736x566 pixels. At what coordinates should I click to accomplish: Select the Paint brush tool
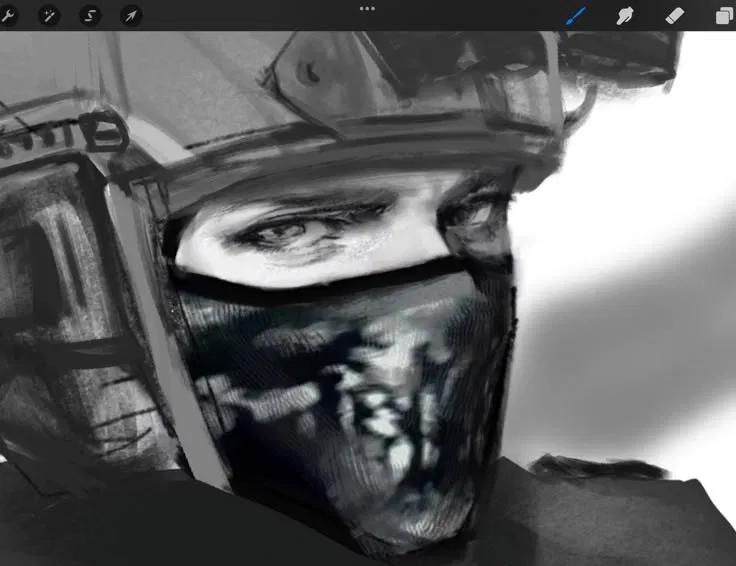point(575,16)
